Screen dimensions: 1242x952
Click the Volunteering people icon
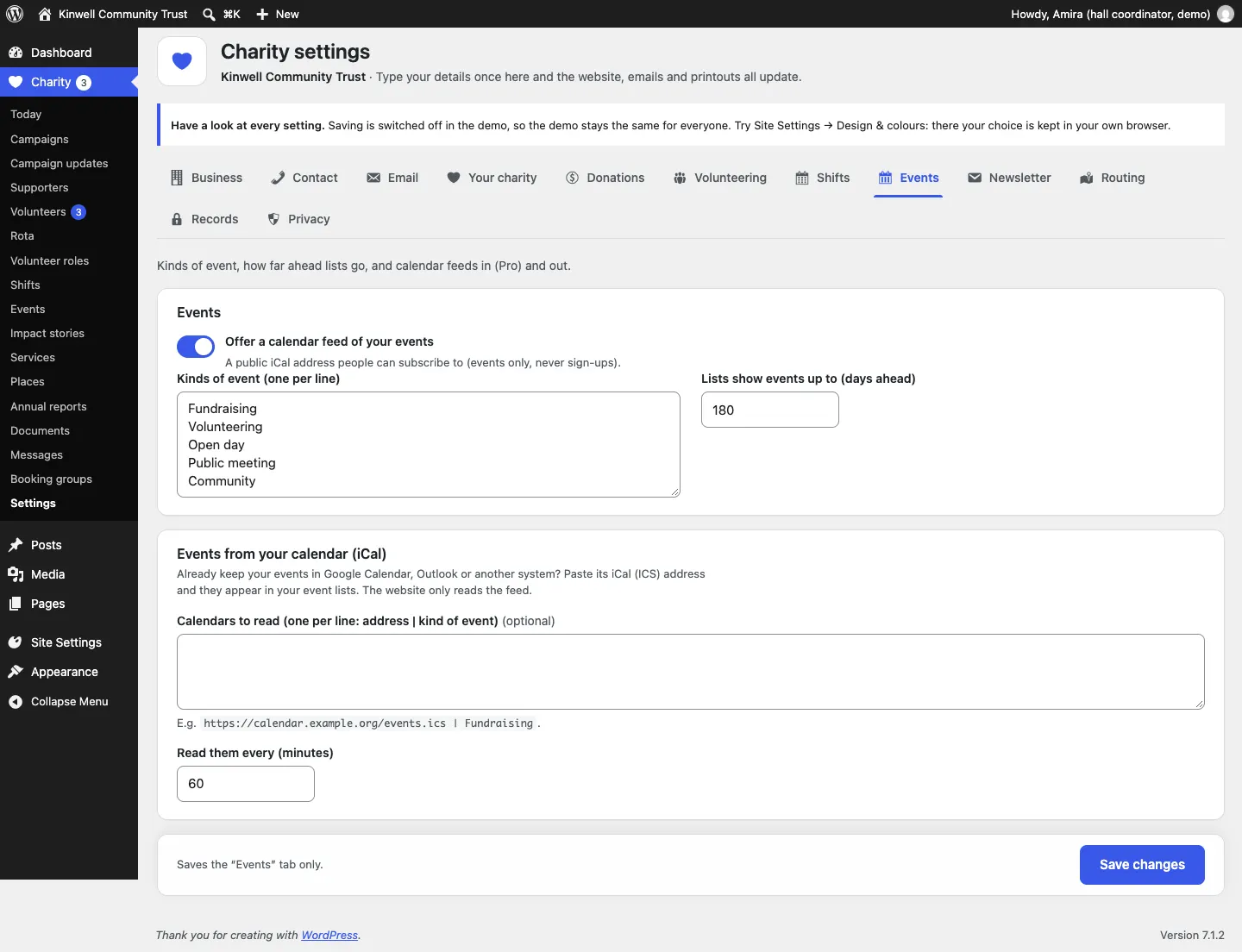coord(680,178)
